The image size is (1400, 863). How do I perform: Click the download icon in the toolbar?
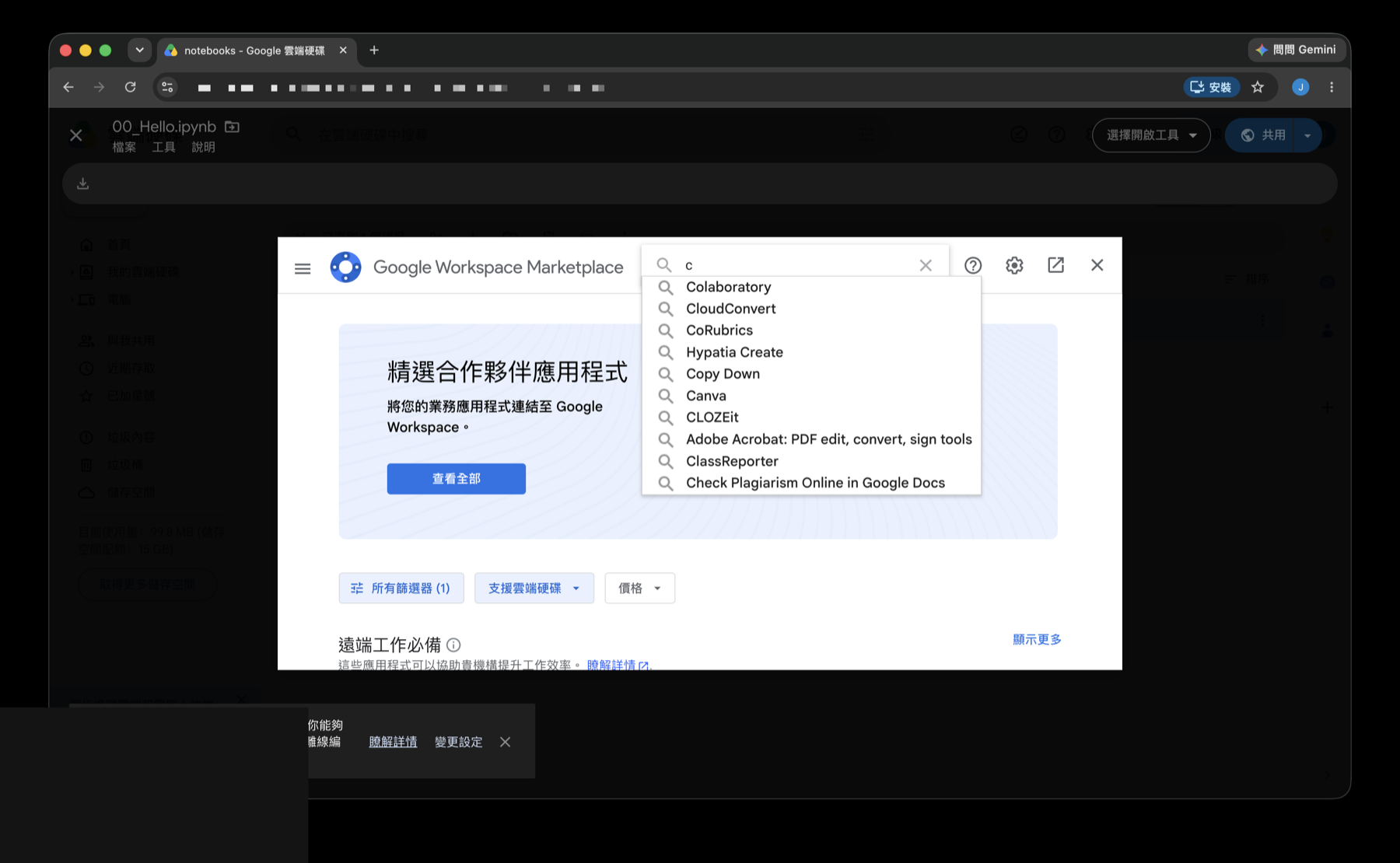click(83, 183)
